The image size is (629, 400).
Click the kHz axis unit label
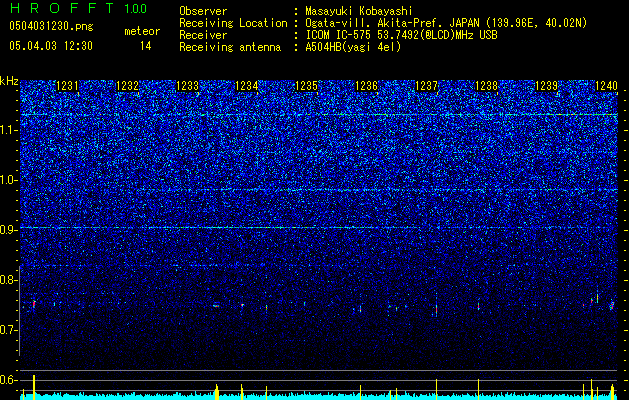[9, 81]
